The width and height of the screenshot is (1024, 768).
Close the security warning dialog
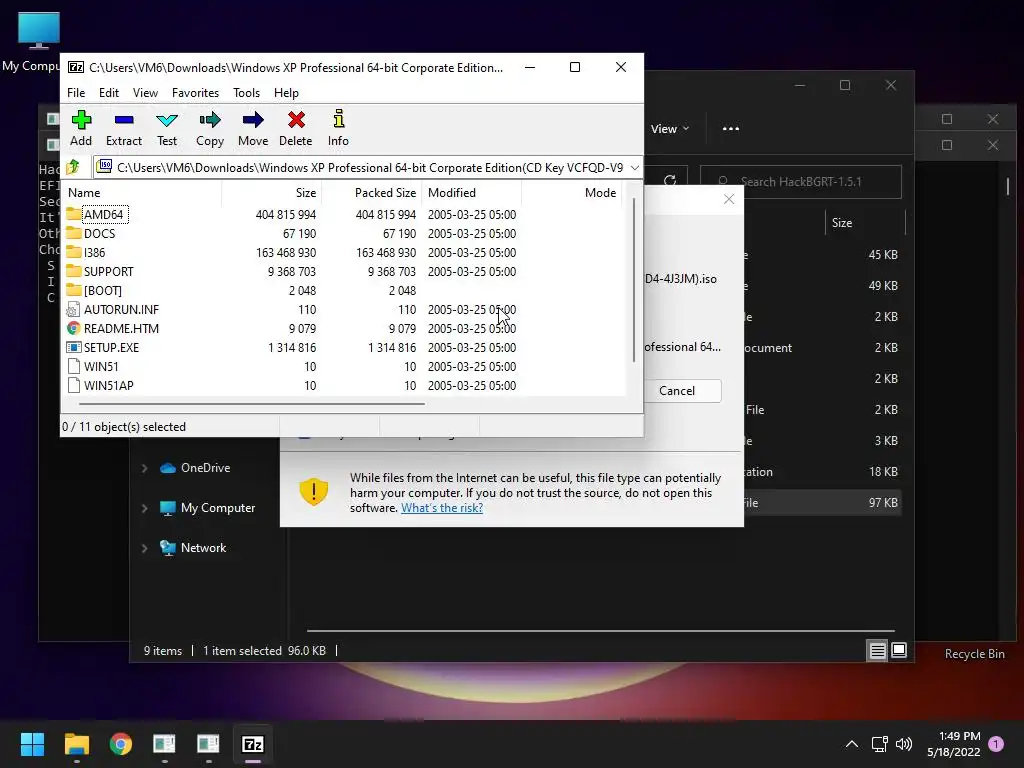(x=729, y=199)
